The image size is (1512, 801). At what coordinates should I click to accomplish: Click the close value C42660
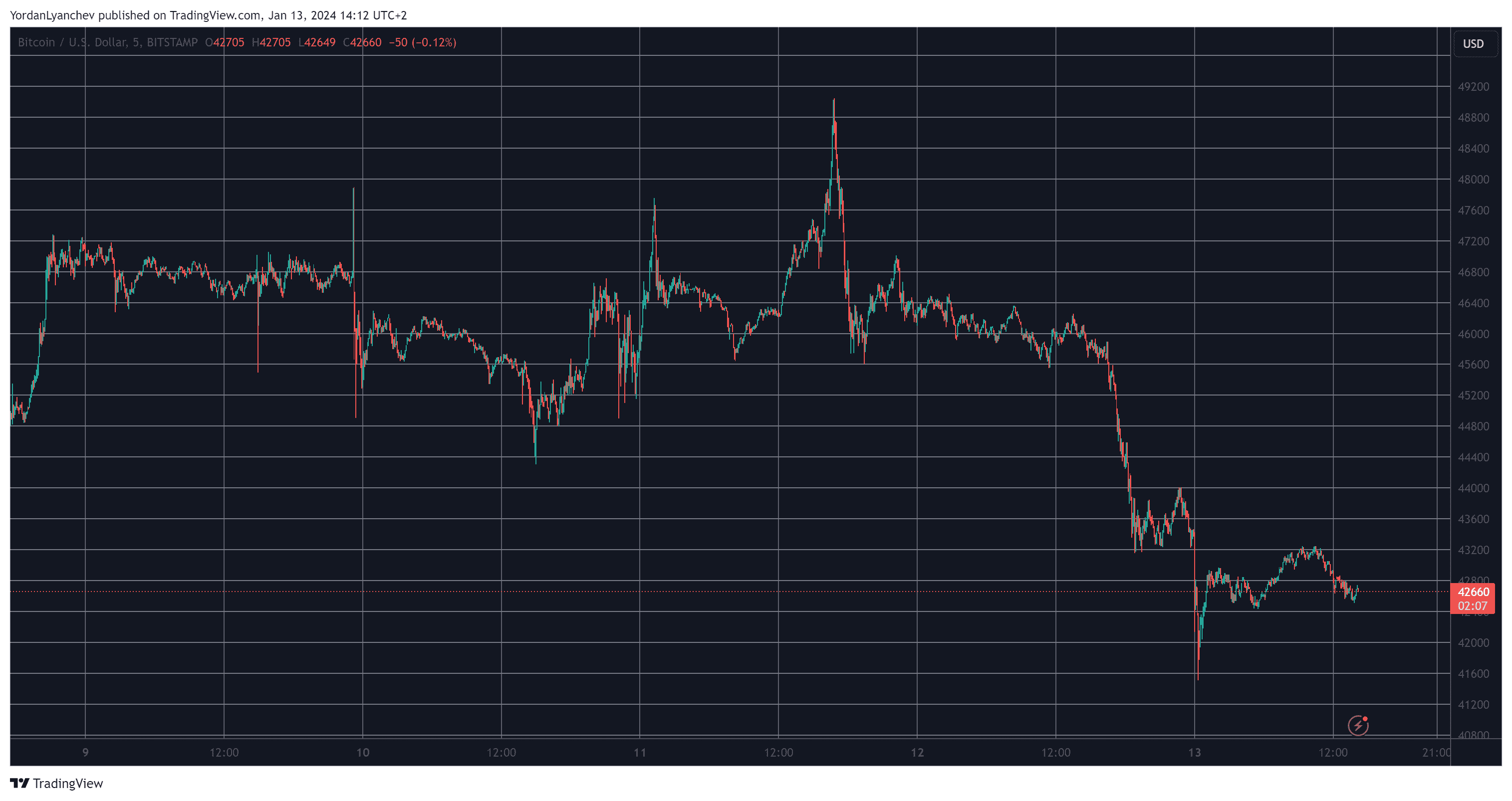[362, 42]
